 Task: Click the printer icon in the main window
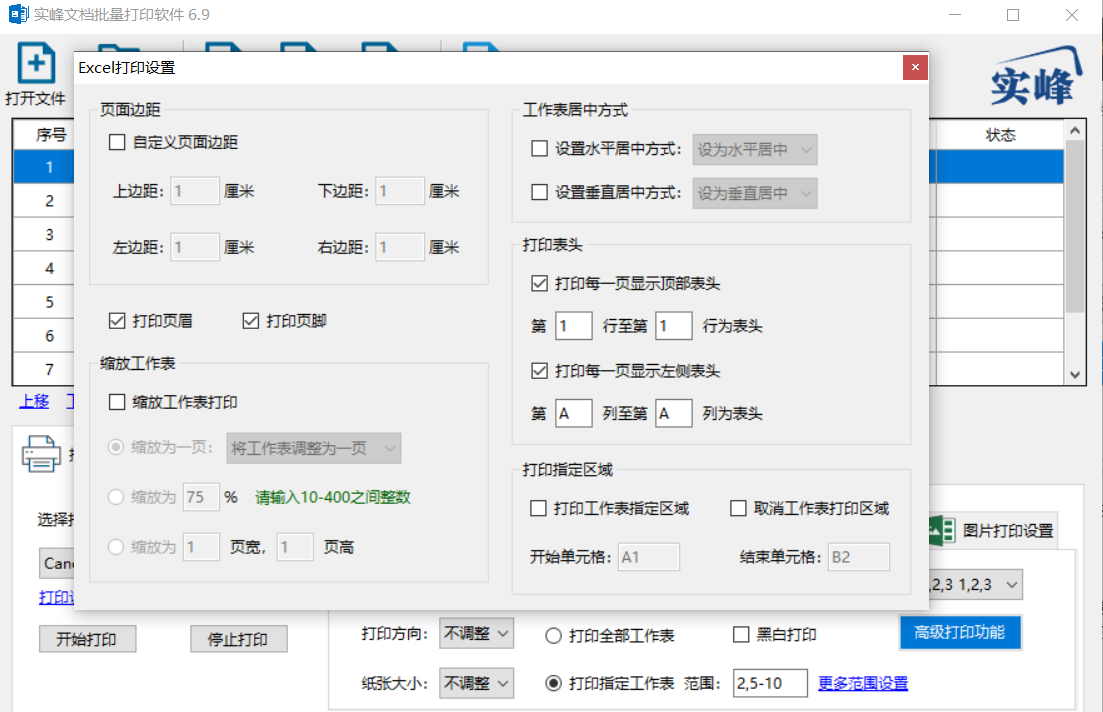(42, 454)
